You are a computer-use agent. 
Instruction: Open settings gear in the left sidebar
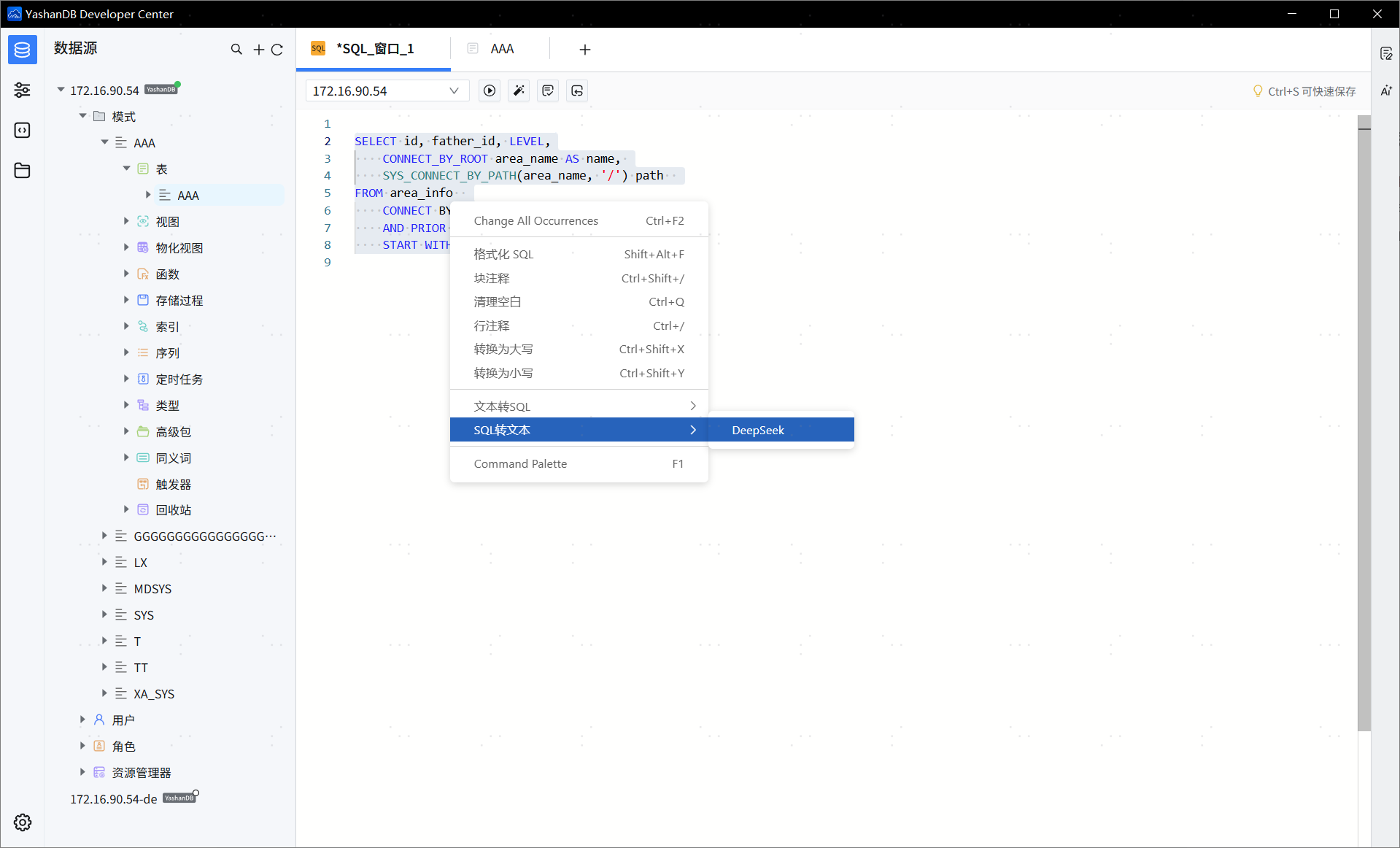click(23, 822)
